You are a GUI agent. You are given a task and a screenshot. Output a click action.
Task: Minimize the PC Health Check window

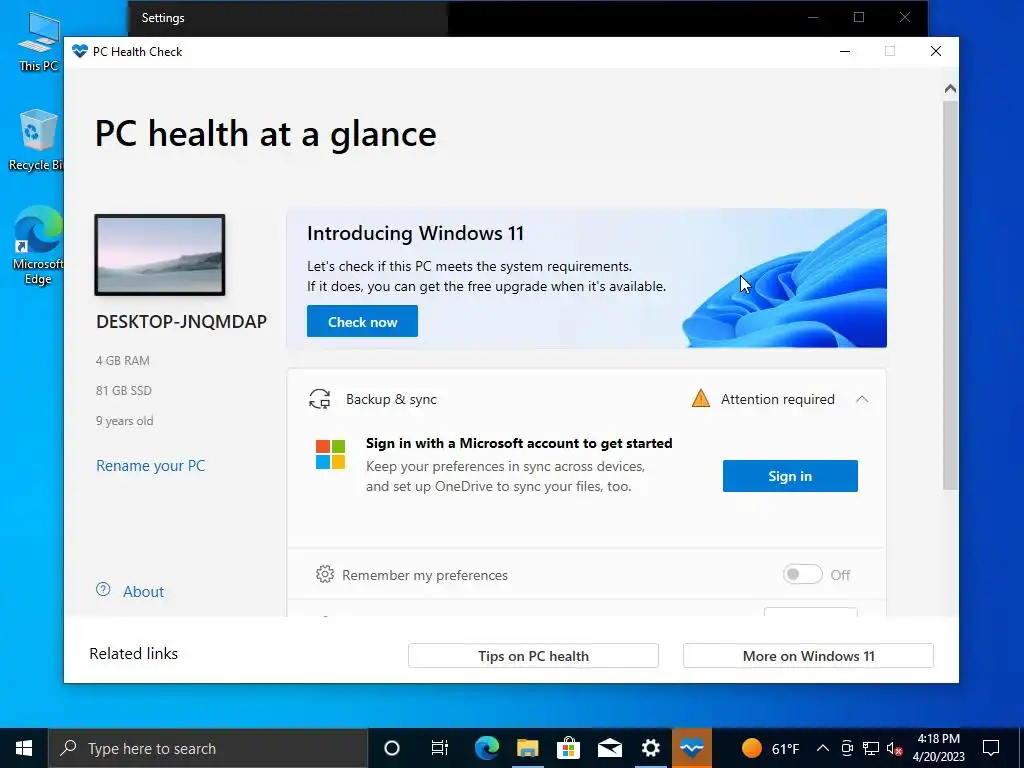[844, 52]
